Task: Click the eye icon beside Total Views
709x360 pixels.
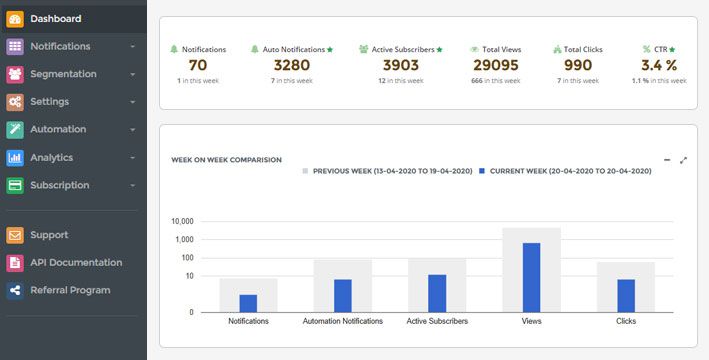Action: (474, 49)
